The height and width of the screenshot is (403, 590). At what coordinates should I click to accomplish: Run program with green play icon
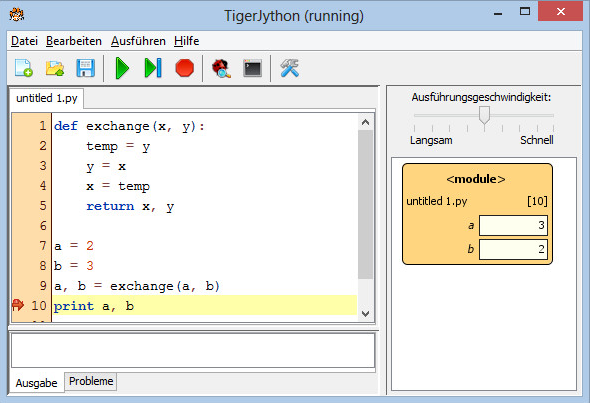tap(122, 68)
